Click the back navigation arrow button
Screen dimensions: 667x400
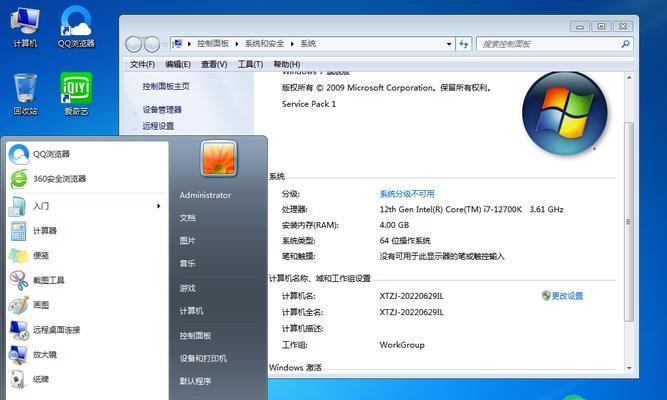pos(134,44)
